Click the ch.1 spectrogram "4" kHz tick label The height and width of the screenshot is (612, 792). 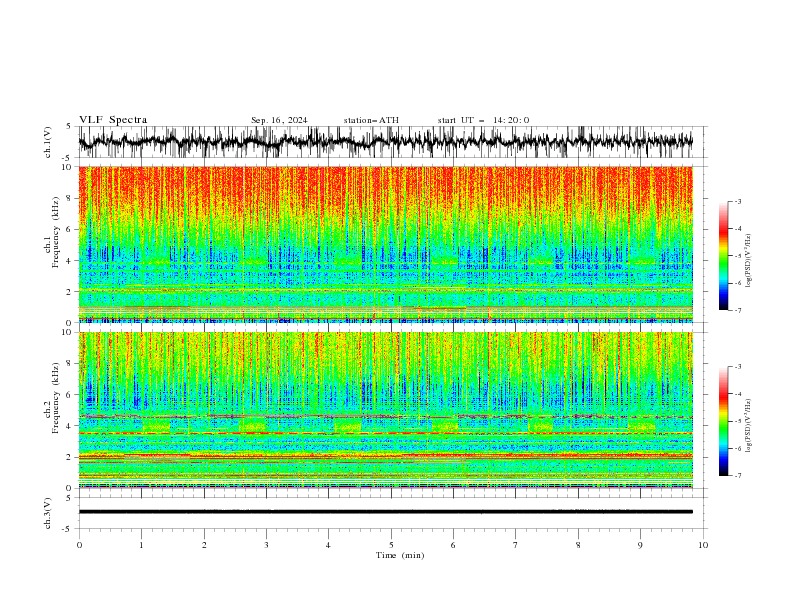[70, 261]
